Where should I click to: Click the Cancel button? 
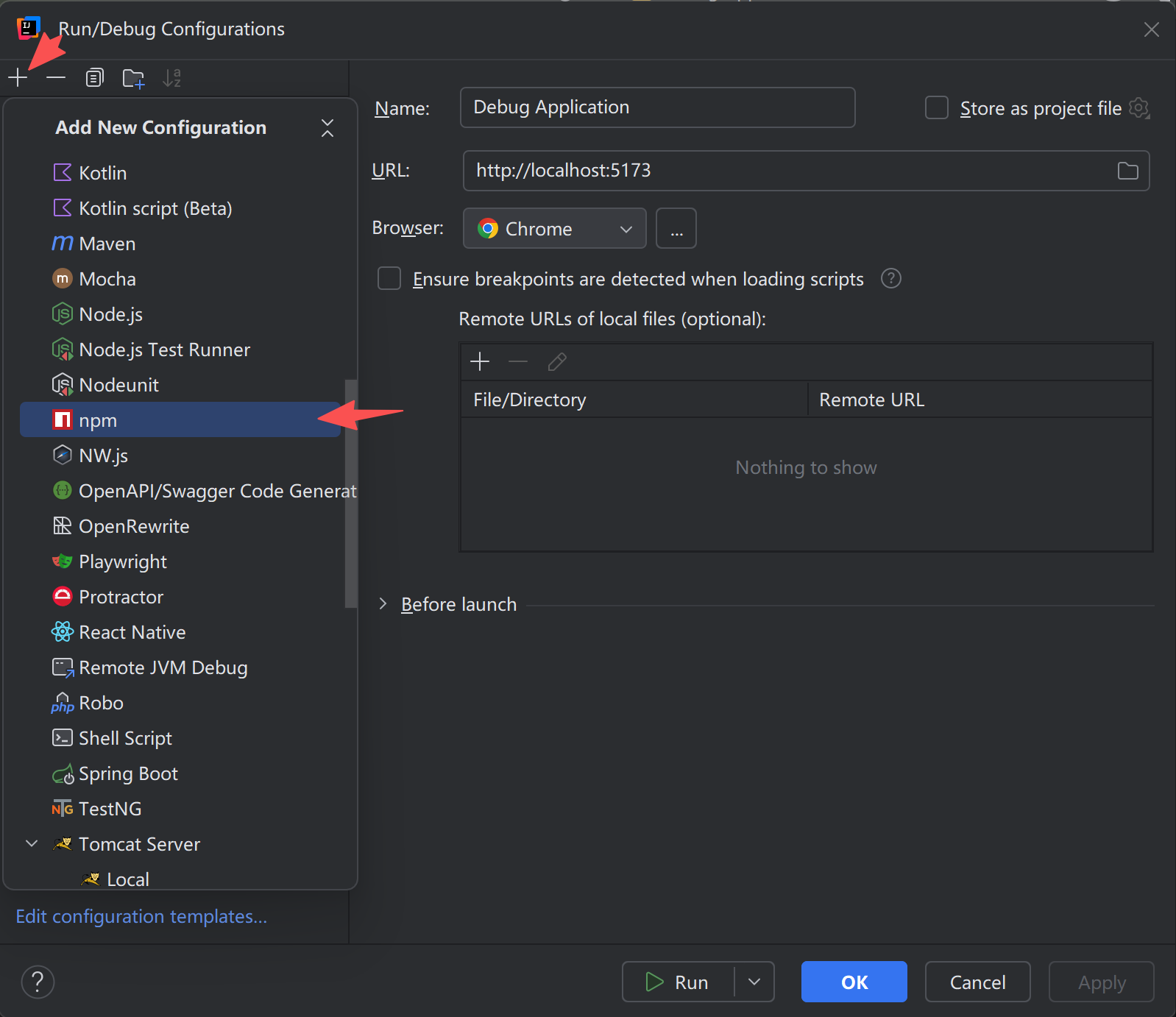(x=977, y=982)
